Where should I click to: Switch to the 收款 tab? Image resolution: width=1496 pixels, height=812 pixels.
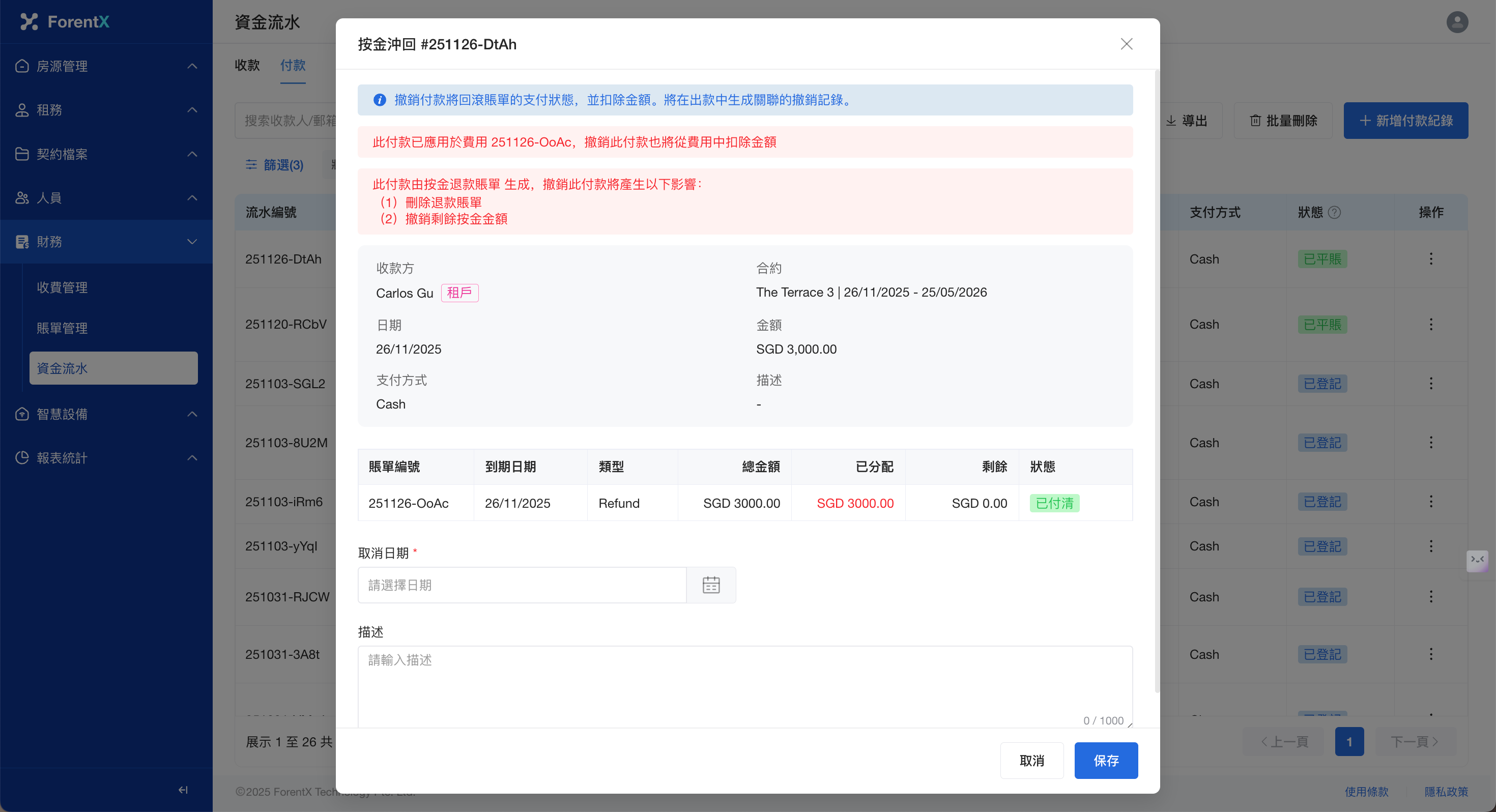click(247, 65)
